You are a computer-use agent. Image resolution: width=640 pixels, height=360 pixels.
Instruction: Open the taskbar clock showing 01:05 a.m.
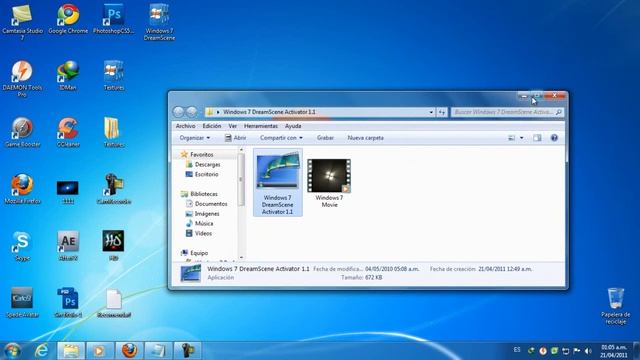click(x=614, y=351)
